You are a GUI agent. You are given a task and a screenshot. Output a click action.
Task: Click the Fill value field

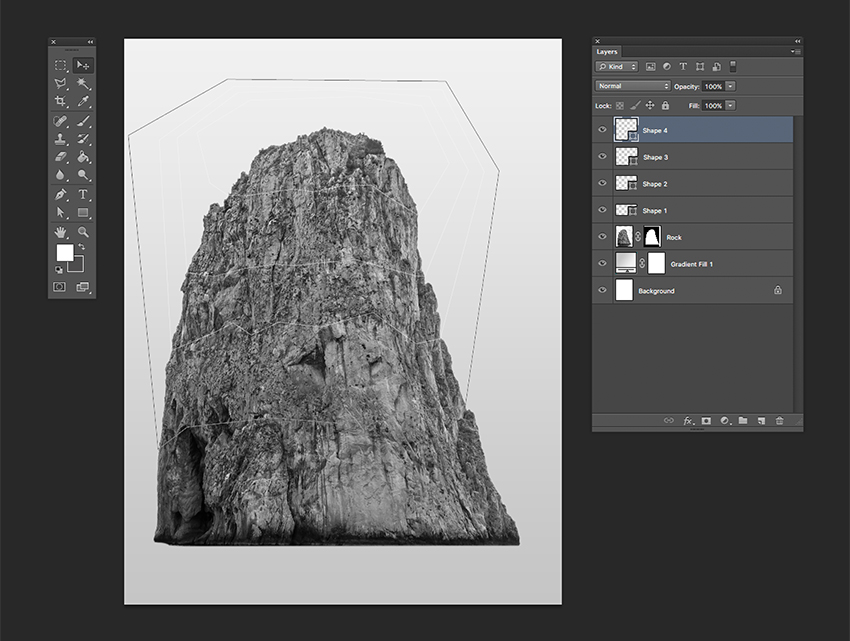tap(713, 105)
